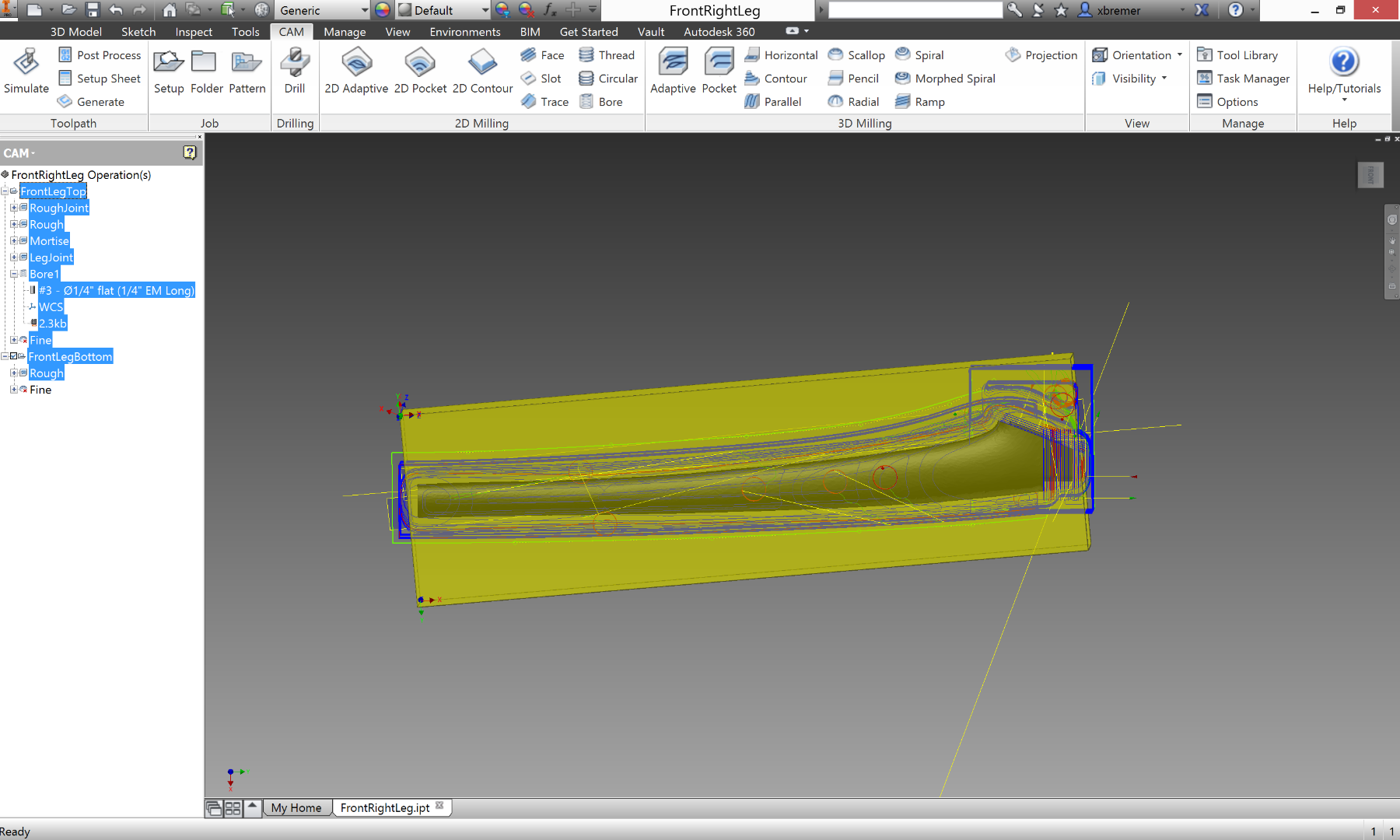The height and width of the screenshot is (840, 1400).
Task: Select the Radial strategy
Action: click(853, 102)
